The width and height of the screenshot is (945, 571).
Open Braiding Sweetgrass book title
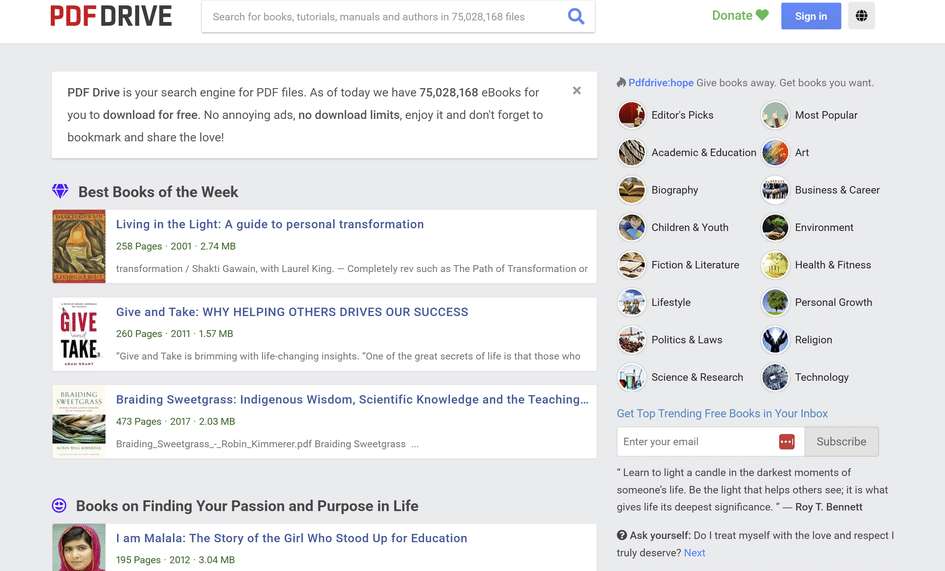352,399
